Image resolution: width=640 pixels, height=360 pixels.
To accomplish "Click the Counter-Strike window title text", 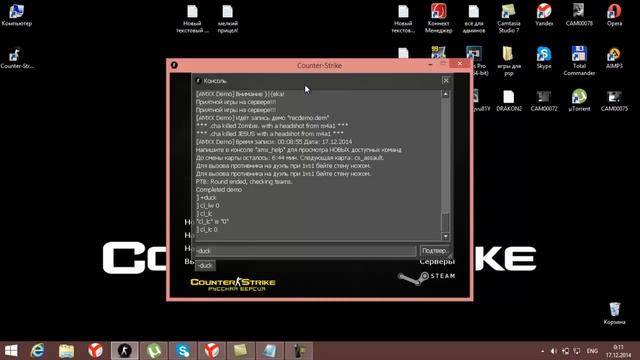I will (319, 65).
